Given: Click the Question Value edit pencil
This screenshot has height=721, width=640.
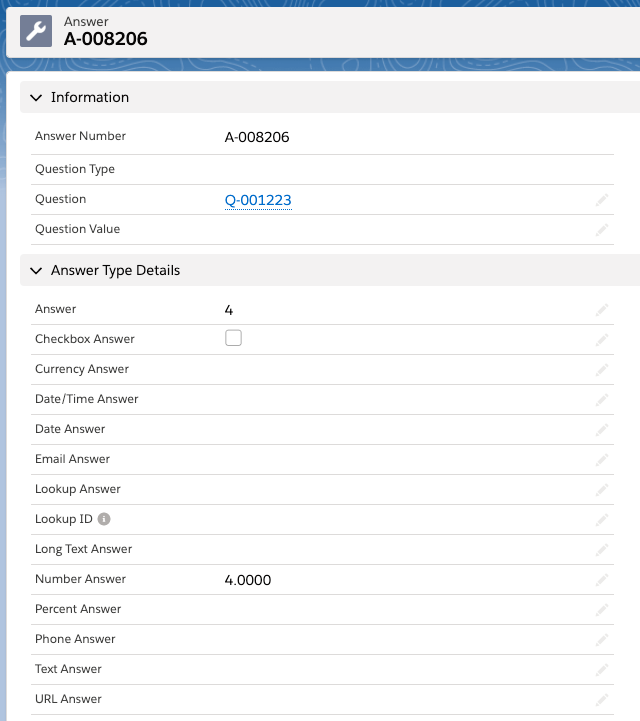Looking at the screenshot, I should [x=602, y=230].
